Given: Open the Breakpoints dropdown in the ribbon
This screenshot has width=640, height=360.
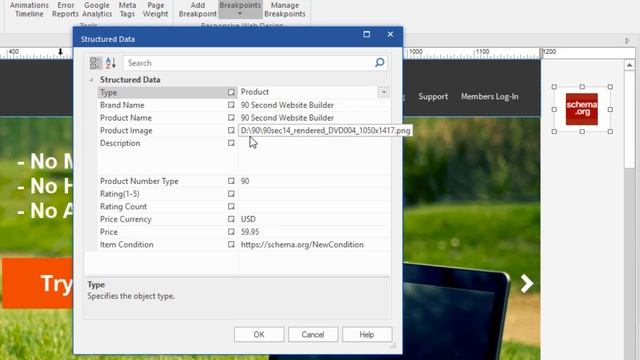Looking at the screenshot, I should pos(240,9).
